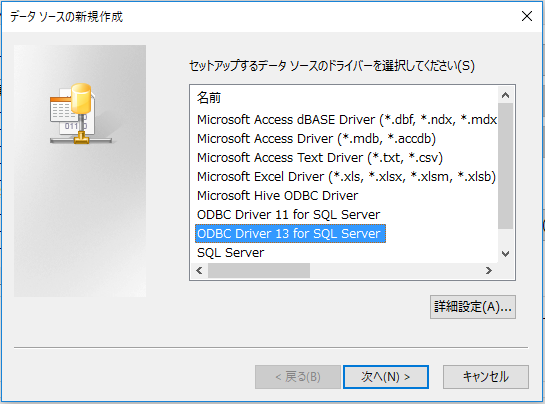Select ODBC Driver 11 for SQL Server
Viewport: 545px width, 404px height.
coord(288,215)
